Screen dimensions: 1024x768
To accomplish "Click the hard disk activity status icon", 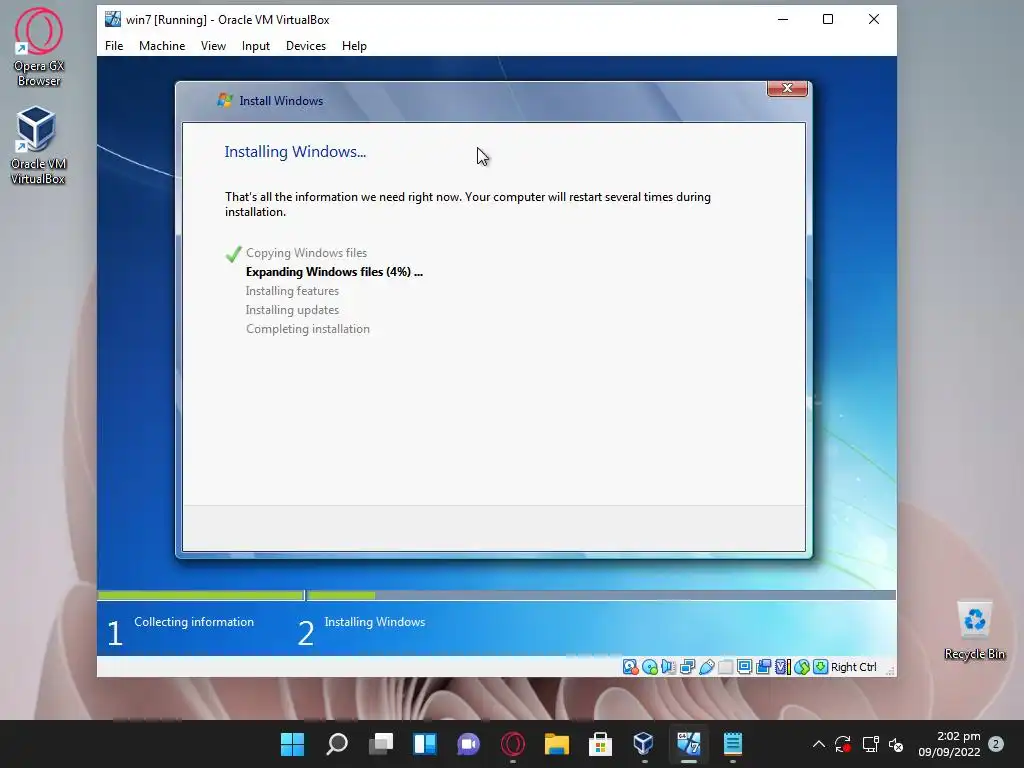I will tap(630, 667).
